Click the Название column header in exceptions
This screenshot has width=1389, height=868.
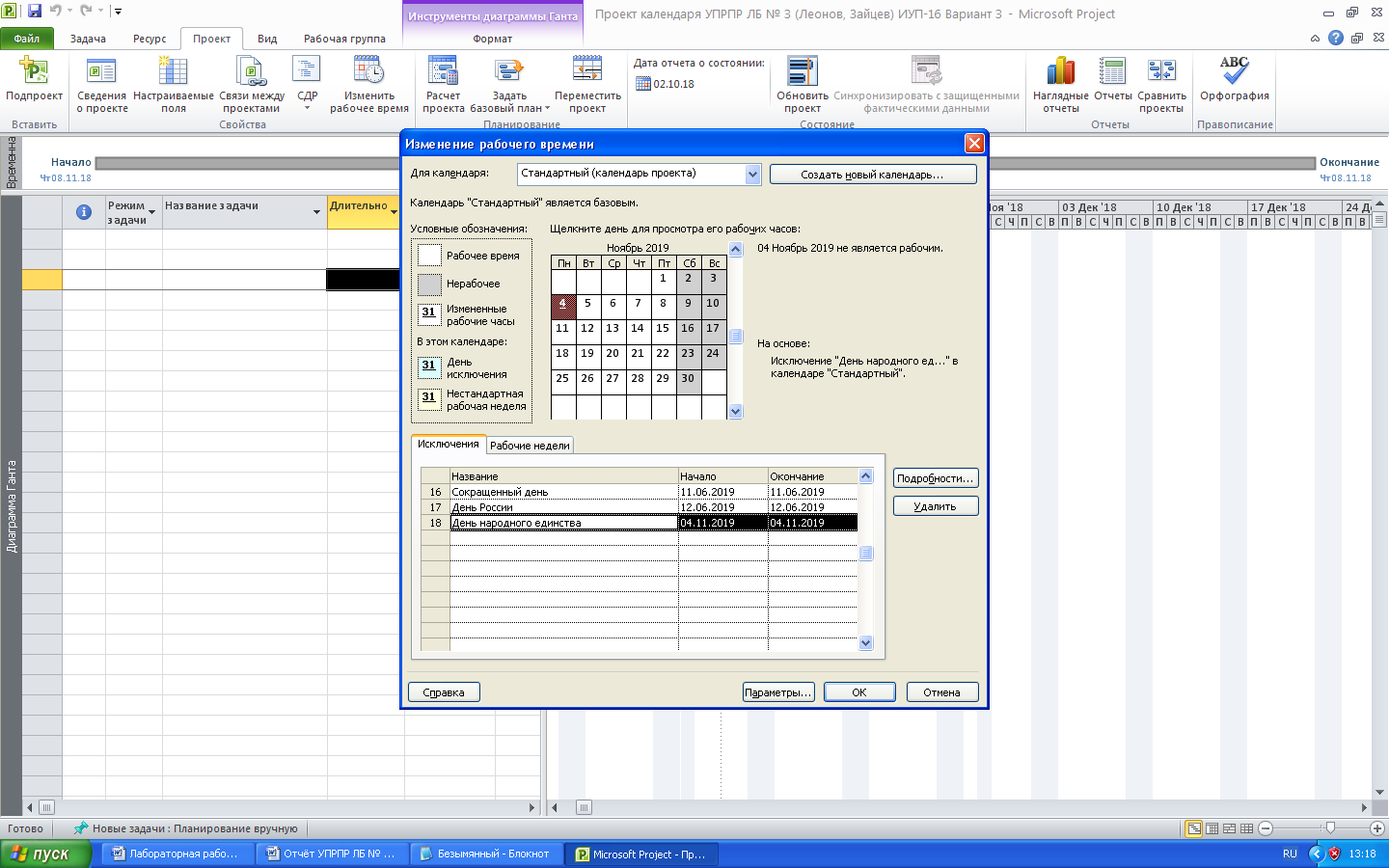pyautogui.click(x=564, y=476)
